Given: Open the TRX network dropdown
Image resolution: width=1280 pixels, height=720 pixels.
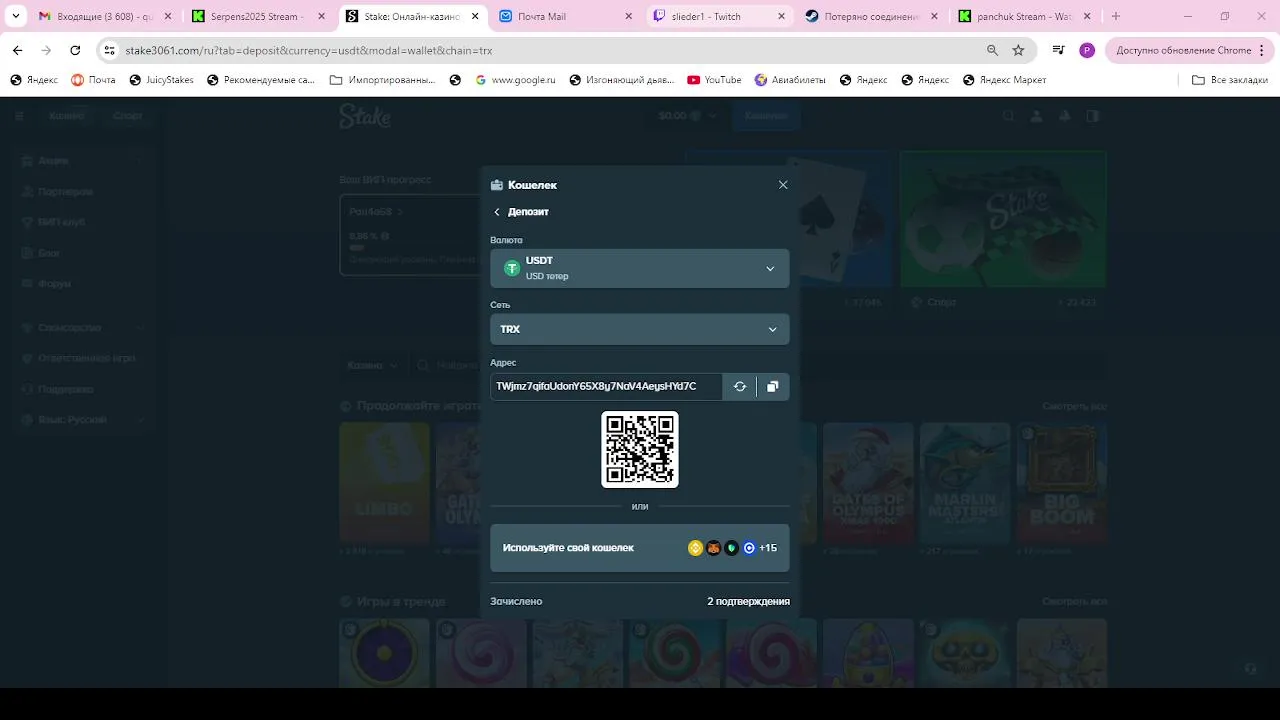Looking at the screenshot, I should 640,329.
